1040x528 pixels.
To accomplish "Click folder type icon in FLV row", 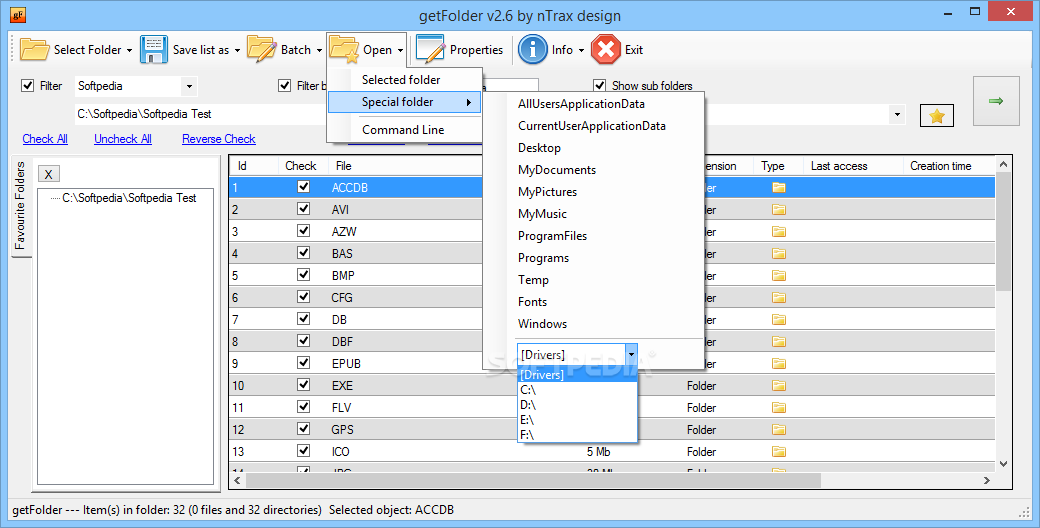I will (x=779, y=407).
